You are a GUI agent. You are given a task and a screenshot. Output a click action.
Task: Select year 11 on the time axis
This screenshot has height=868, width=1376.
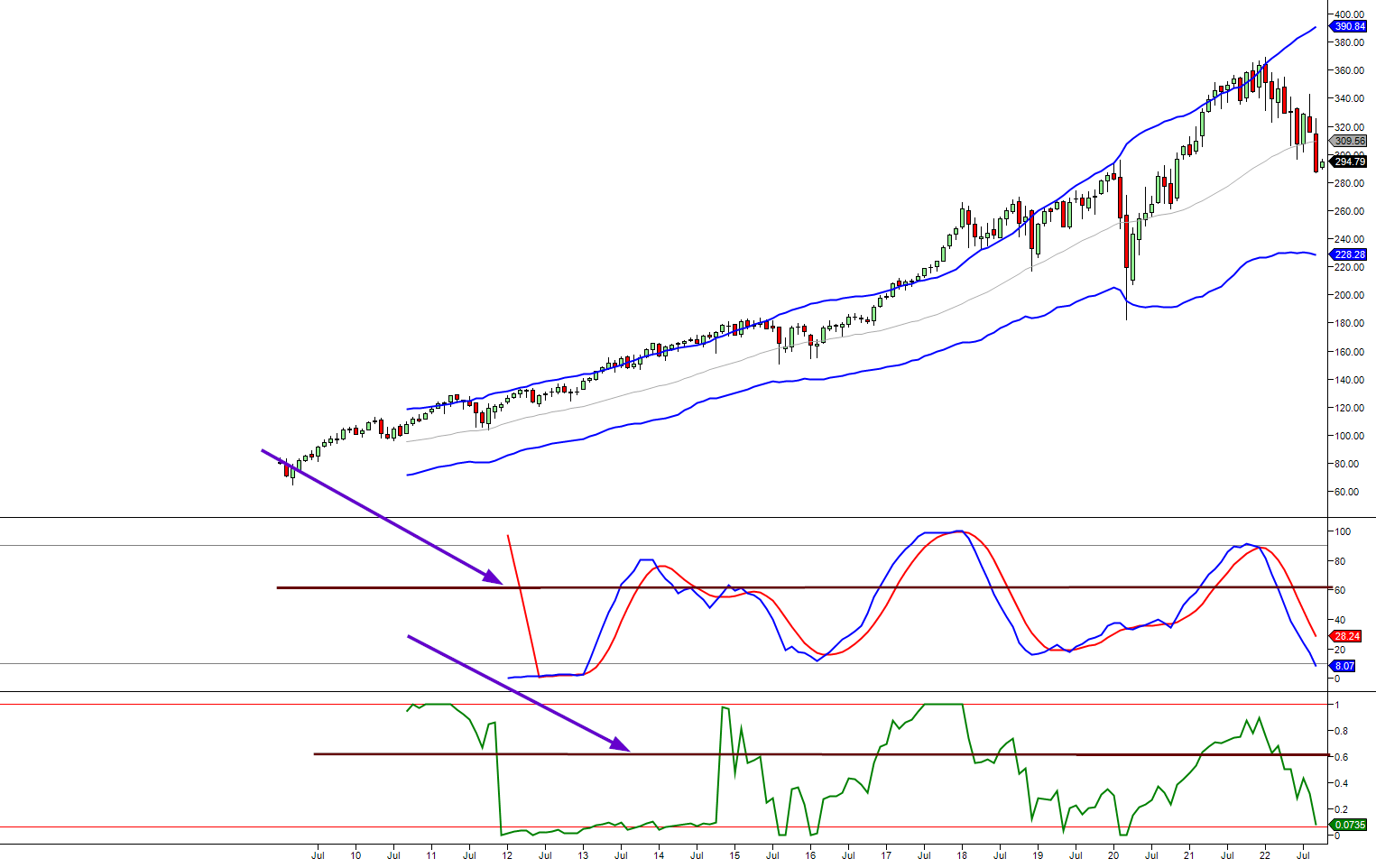[431, 854]
